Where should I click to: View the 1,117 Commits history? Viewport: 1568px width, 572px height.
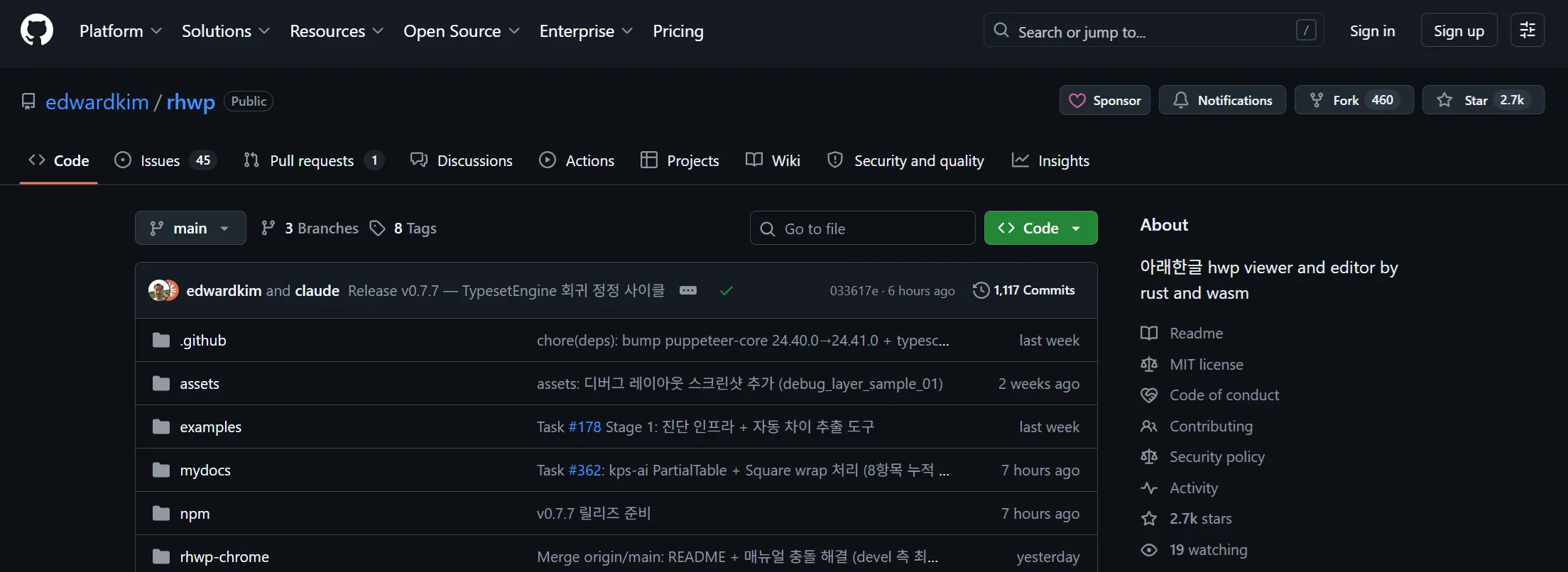[x=1024, y=290]
